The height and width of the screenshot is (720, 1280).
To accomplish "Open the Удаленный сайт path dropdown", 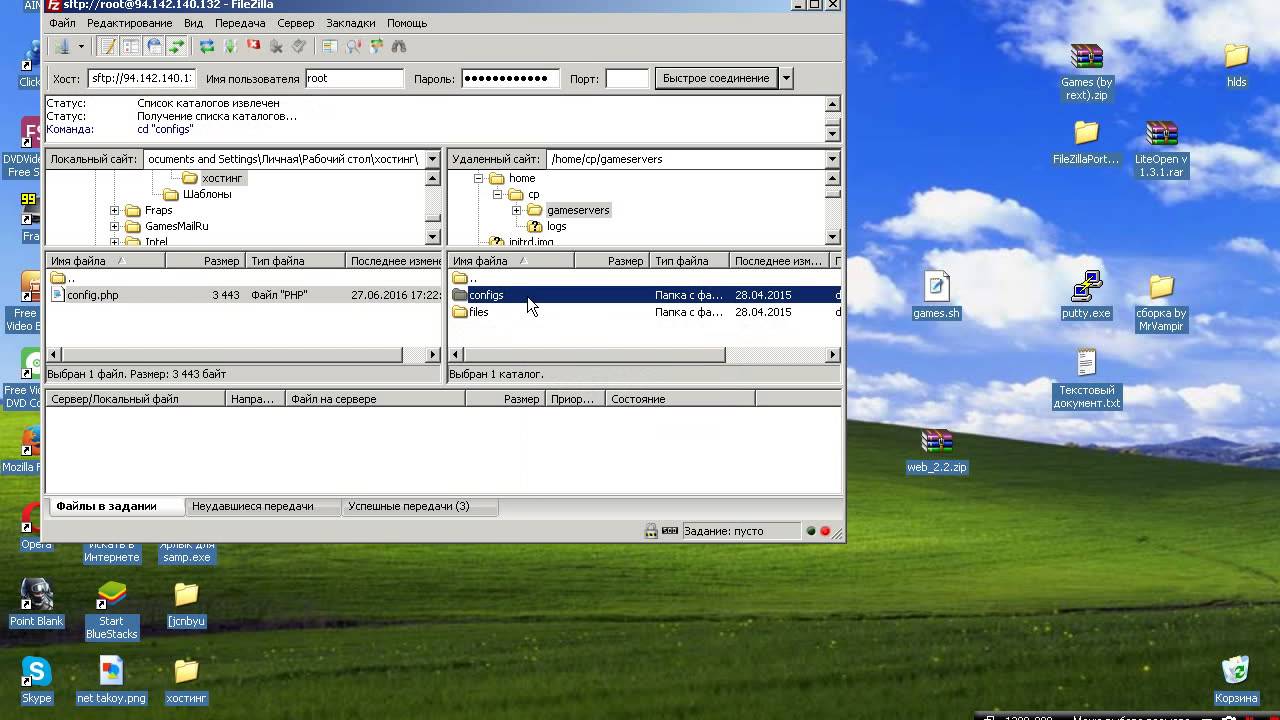I will tap(832, 159).
